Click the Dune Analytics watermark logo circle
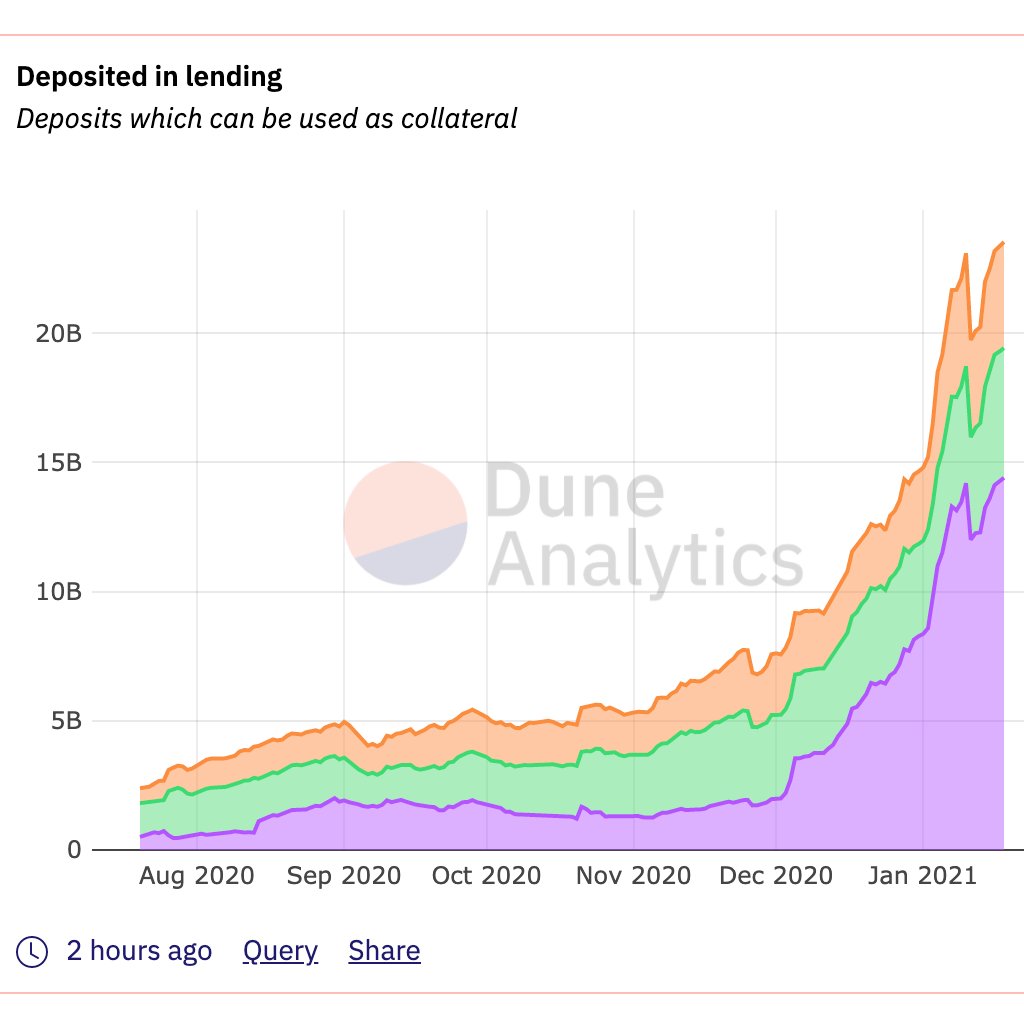The image size is (1024, 1024). tap(405, 523)
